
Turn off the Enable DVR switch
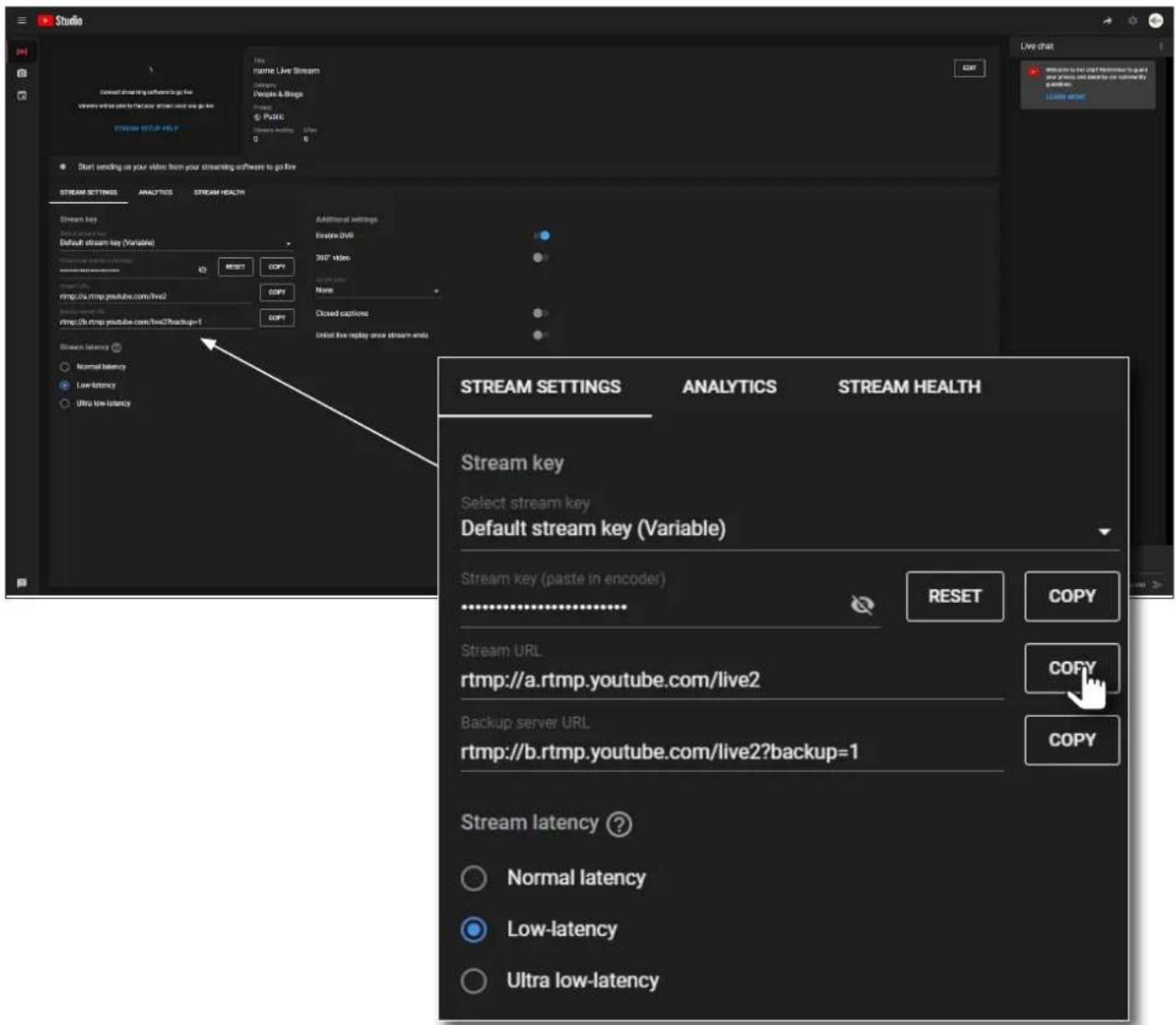541,236
